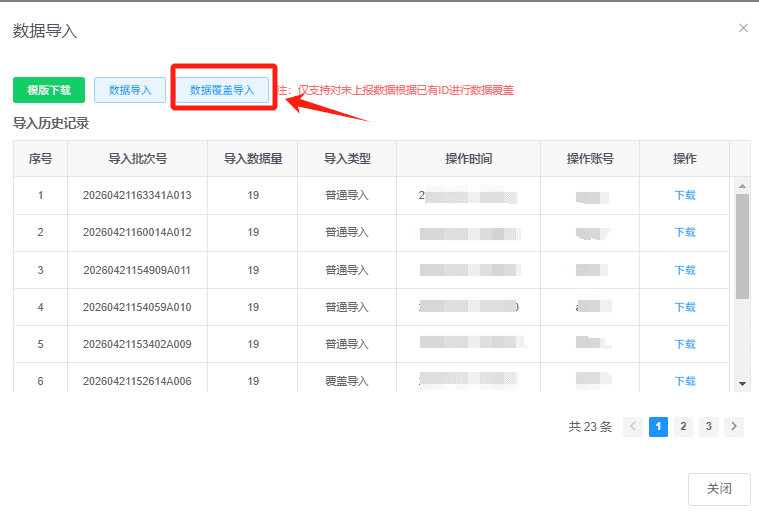Screen dimensions: 759x514
Task: Select page 3 in pagination
Action: 709,426
